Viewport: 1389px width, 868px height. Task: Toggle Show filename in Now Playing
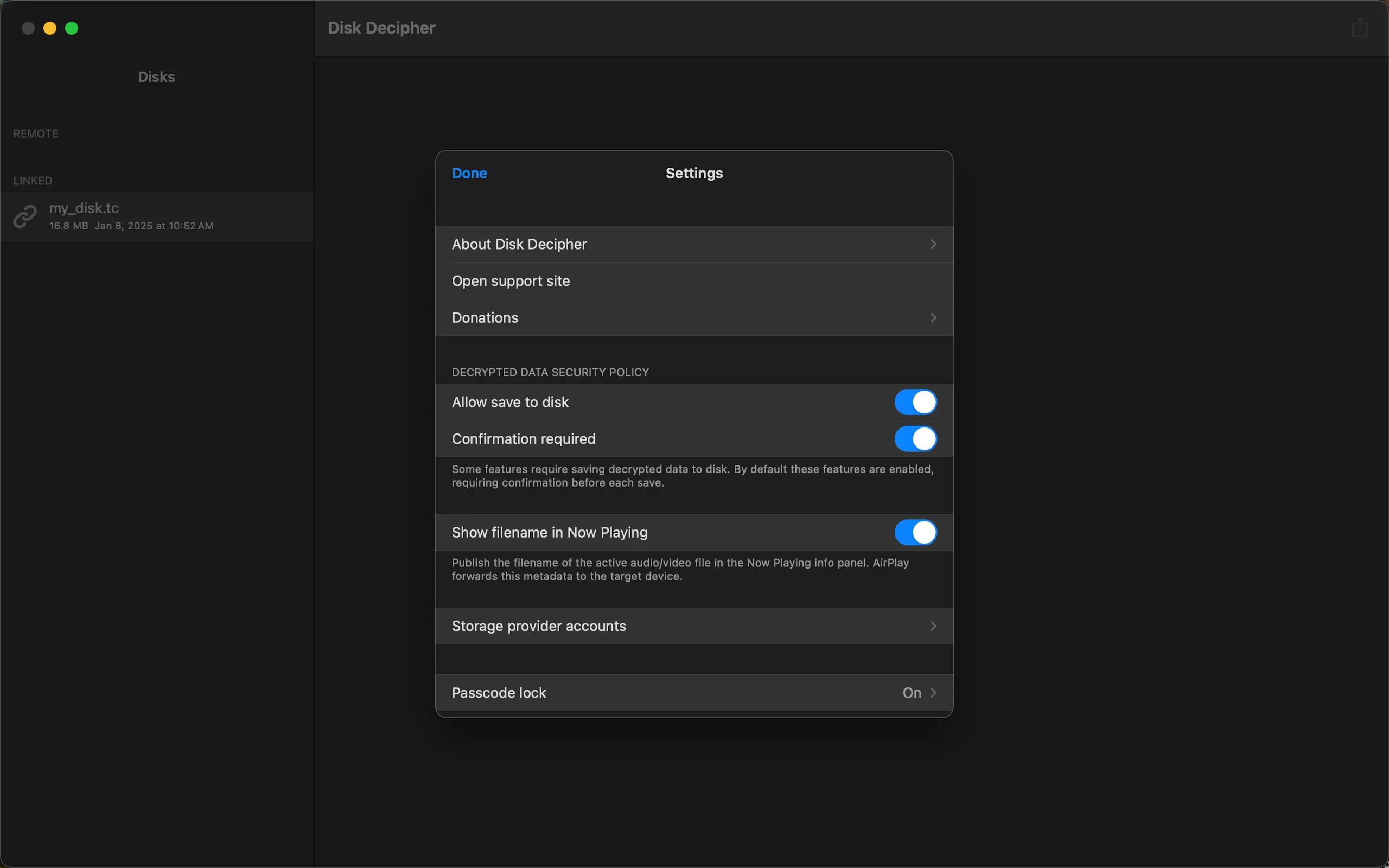tap(915, 532)
